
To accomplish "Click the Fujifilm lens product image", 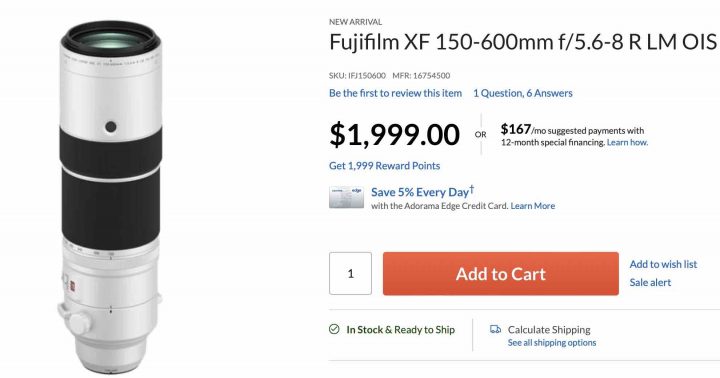I will [x=110, y=197].
